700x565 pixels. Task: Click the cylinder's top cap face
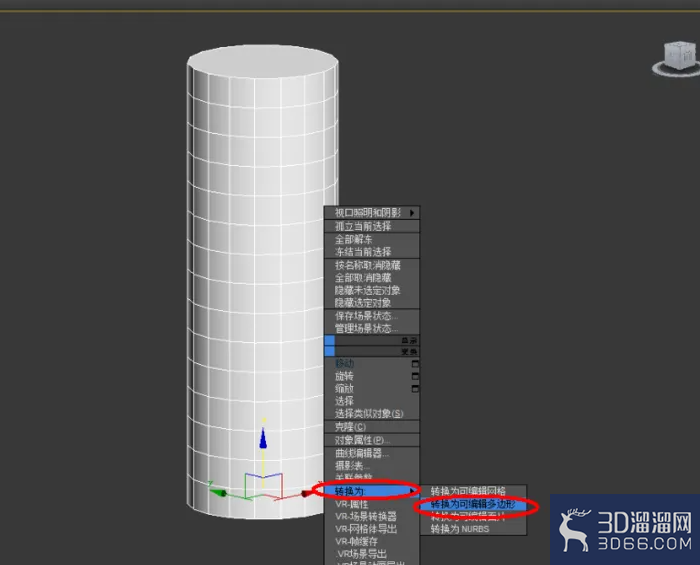(262, 61)
